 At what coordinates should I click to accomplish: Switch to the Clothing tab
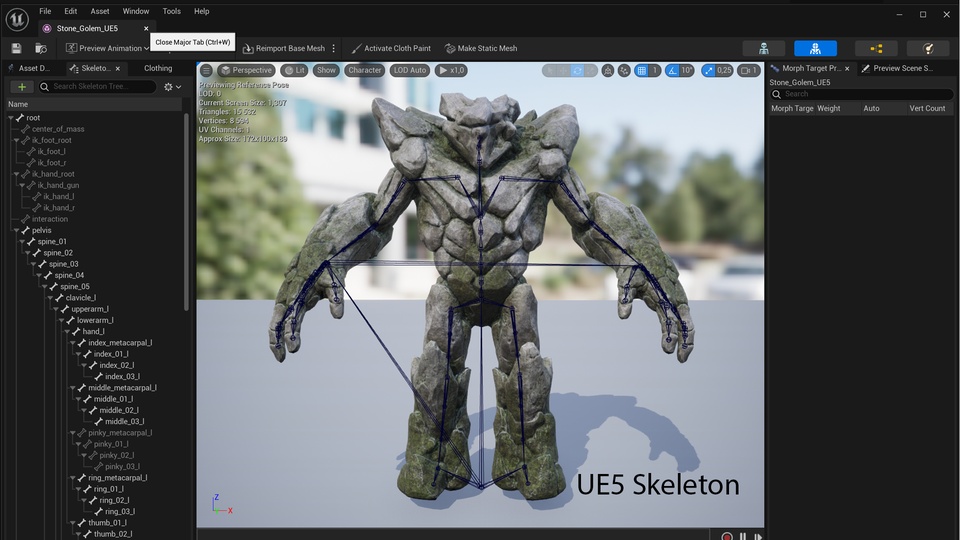158,68
